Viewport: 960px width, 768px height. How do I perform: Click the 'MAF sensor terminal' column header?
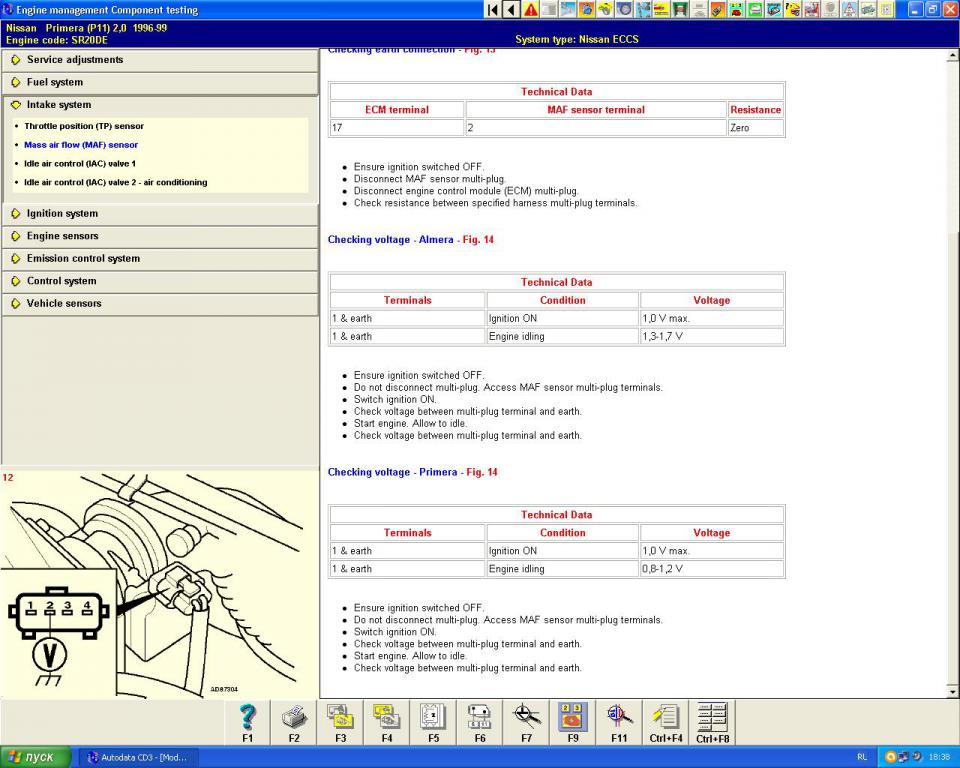pos(596,110)
